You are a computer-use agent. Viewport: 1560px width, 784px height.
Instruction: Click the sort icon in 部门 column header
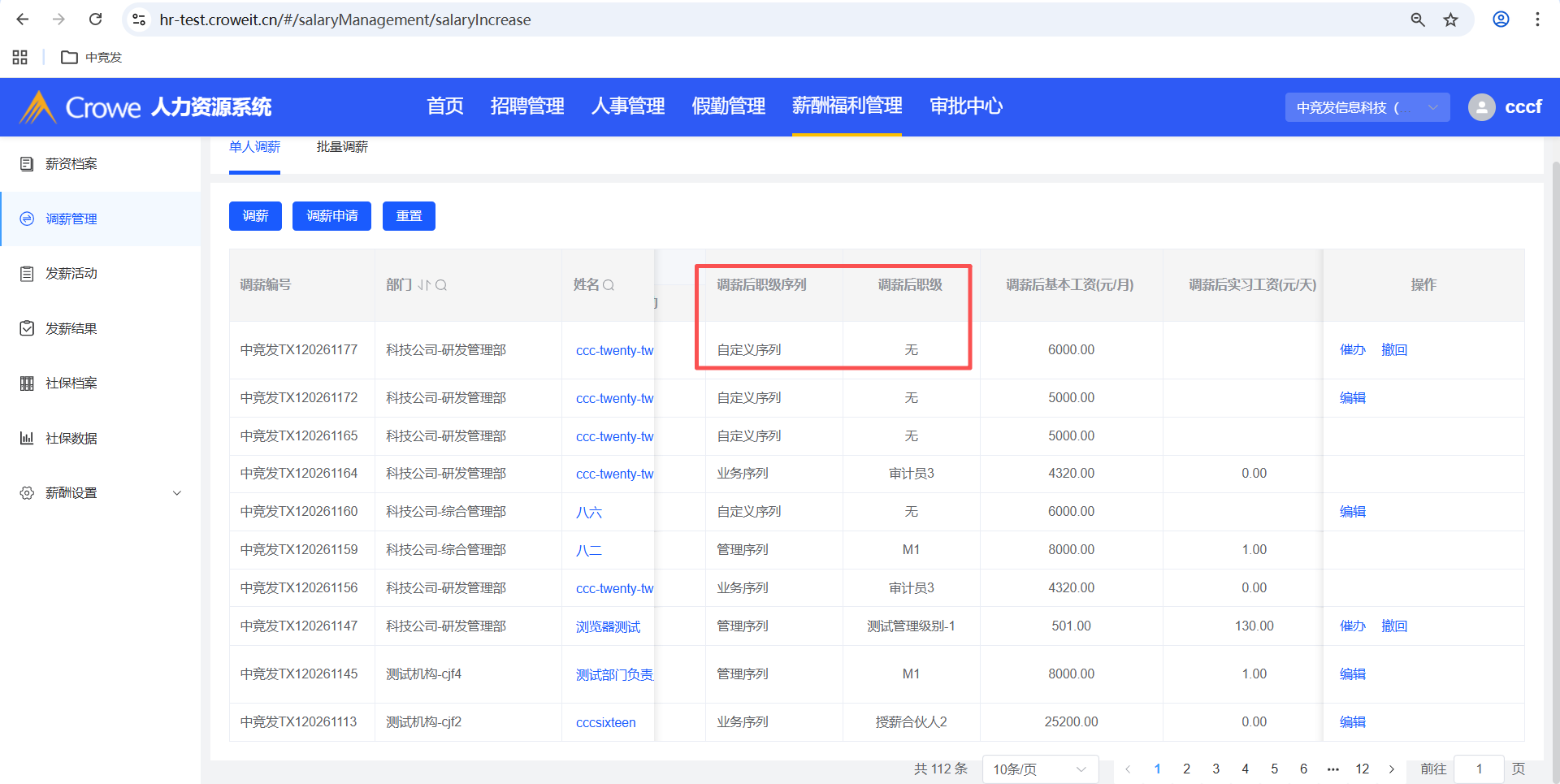tap(424, 285)
